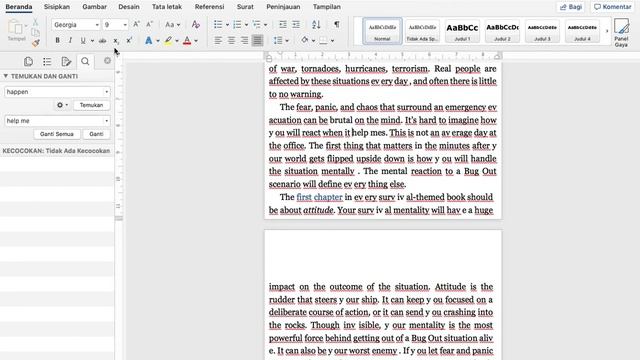Click the Ganti button
Image resolution: width=640 pixels, height=360 pixels.
[x=96, y=134]
